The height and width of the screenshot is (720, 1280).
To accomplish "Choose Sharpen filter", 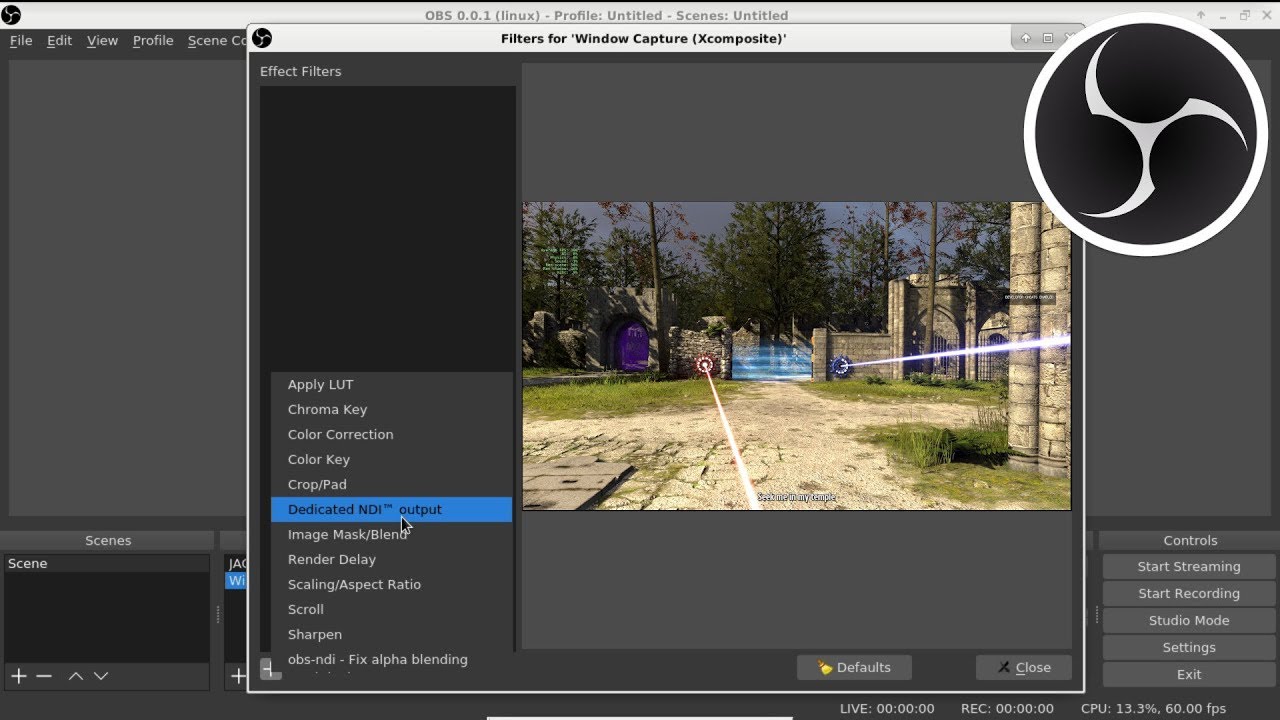I will pos(391,634).
